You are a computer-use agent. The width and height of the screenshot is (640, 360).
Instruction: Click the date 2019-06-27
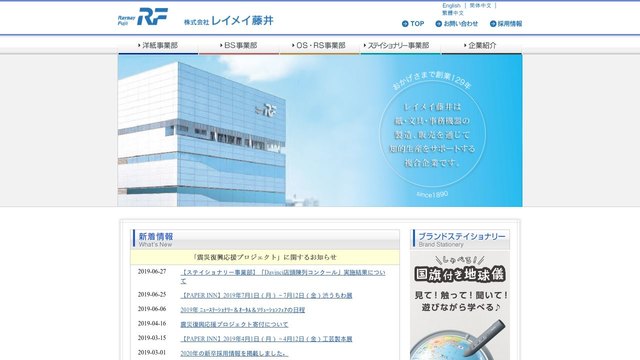pyautogui.click(x=152, y=271)
